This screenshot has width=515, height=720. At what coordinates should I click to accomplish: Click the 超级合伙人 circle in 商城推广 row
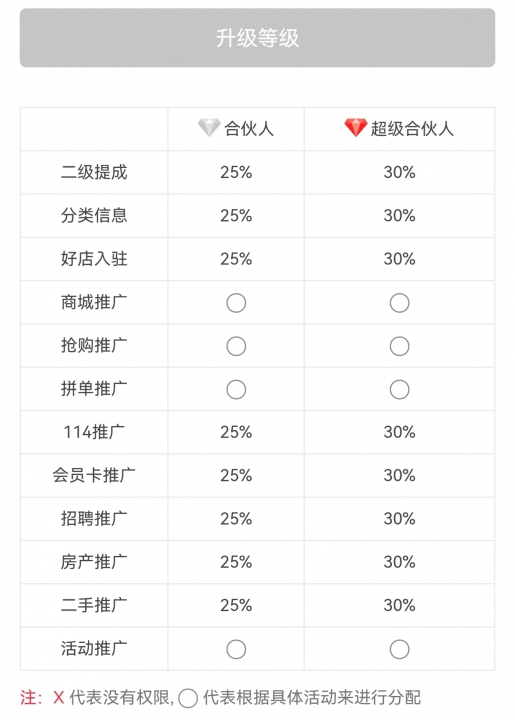tap(399, 303)
